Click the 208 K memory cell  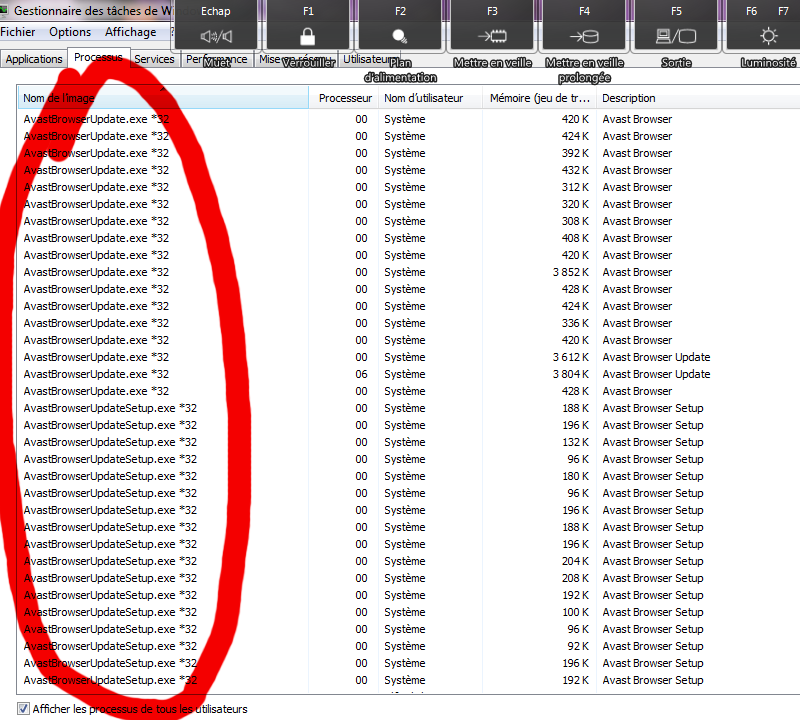(575, 578)
